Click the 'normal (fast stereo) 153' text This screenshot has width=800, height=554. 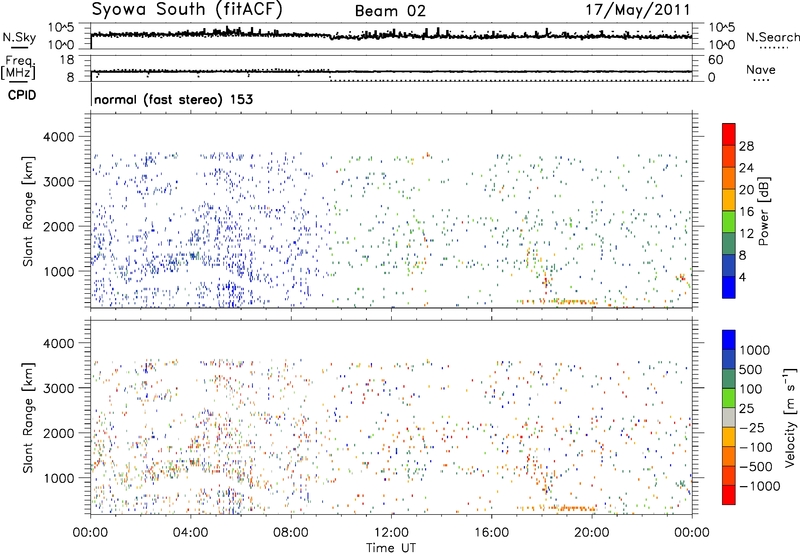[173, 99]
